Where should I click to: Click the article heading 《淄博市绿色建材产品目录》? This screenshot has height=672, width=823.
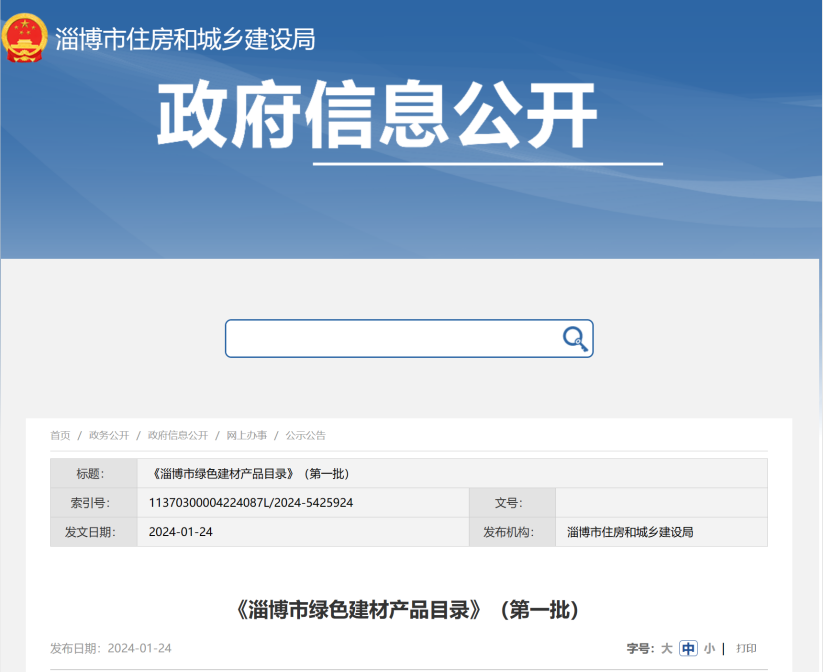(407, 610)
